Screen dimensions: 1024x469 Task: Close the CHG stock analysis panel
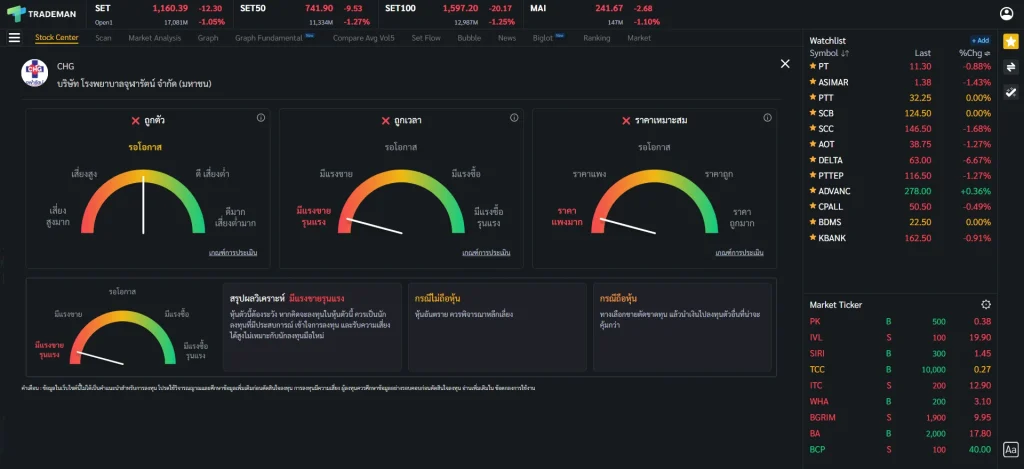tap(785, 64)
